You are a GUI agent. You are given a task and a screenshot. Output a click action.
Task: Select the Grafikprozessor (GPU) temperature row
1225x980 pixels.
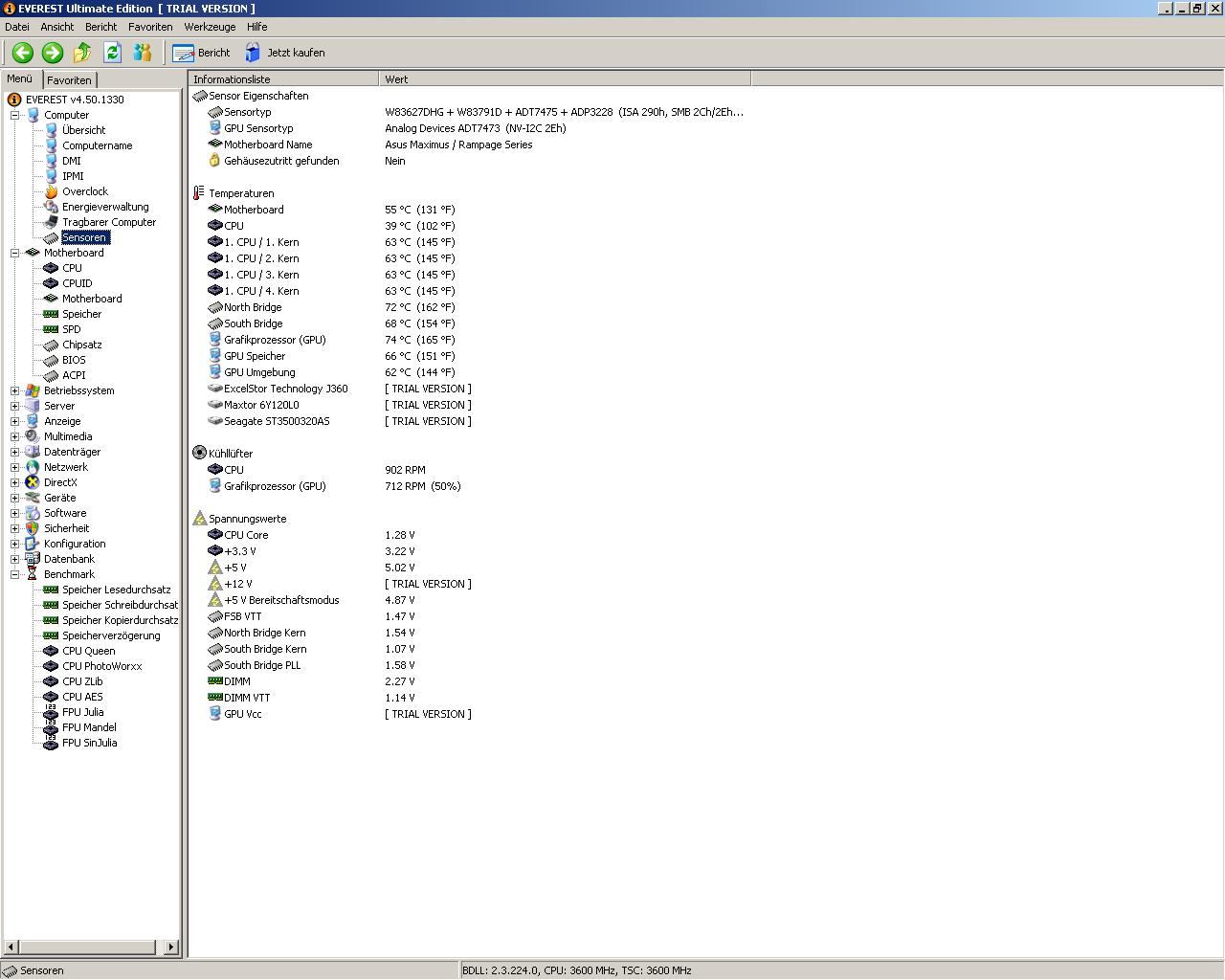pos(469,340)
